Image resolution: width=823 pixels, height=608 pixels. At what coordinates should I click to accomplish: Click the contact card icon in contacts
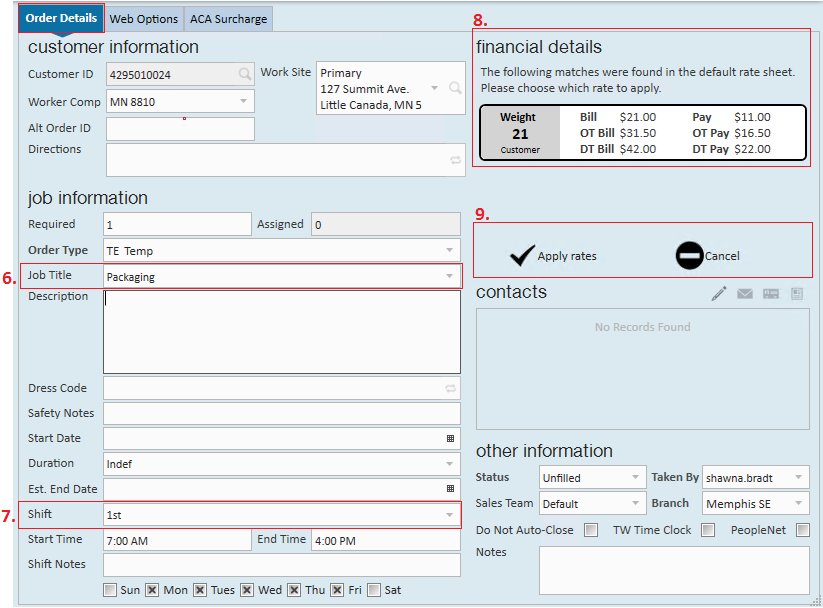[771, 294]
